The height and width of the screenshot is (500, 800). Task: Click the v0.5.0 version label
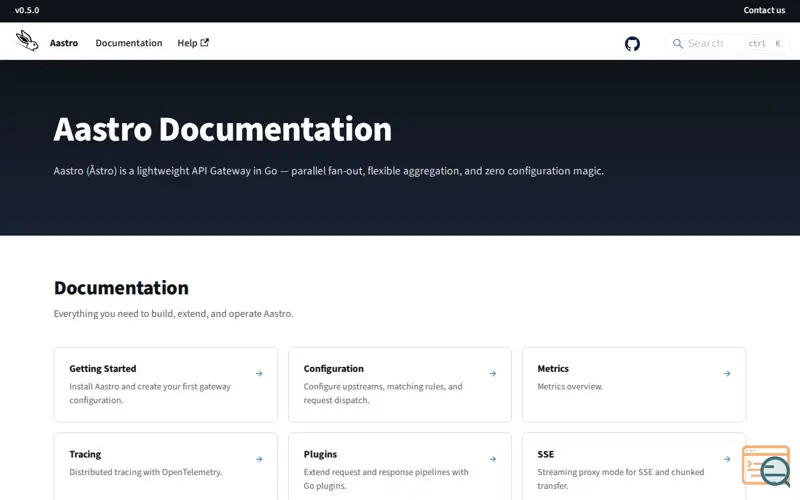pos(27,10)
